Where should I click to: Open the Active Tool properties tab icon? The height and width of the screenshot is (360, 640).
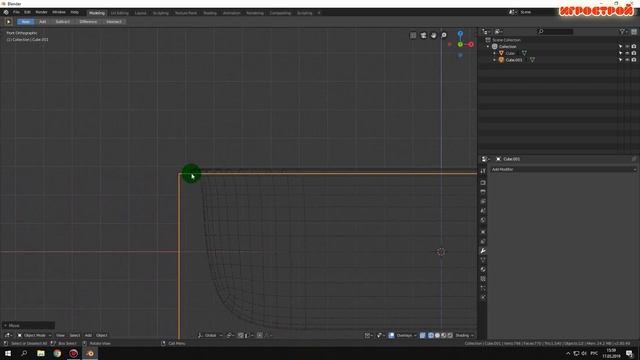[483, 171]
